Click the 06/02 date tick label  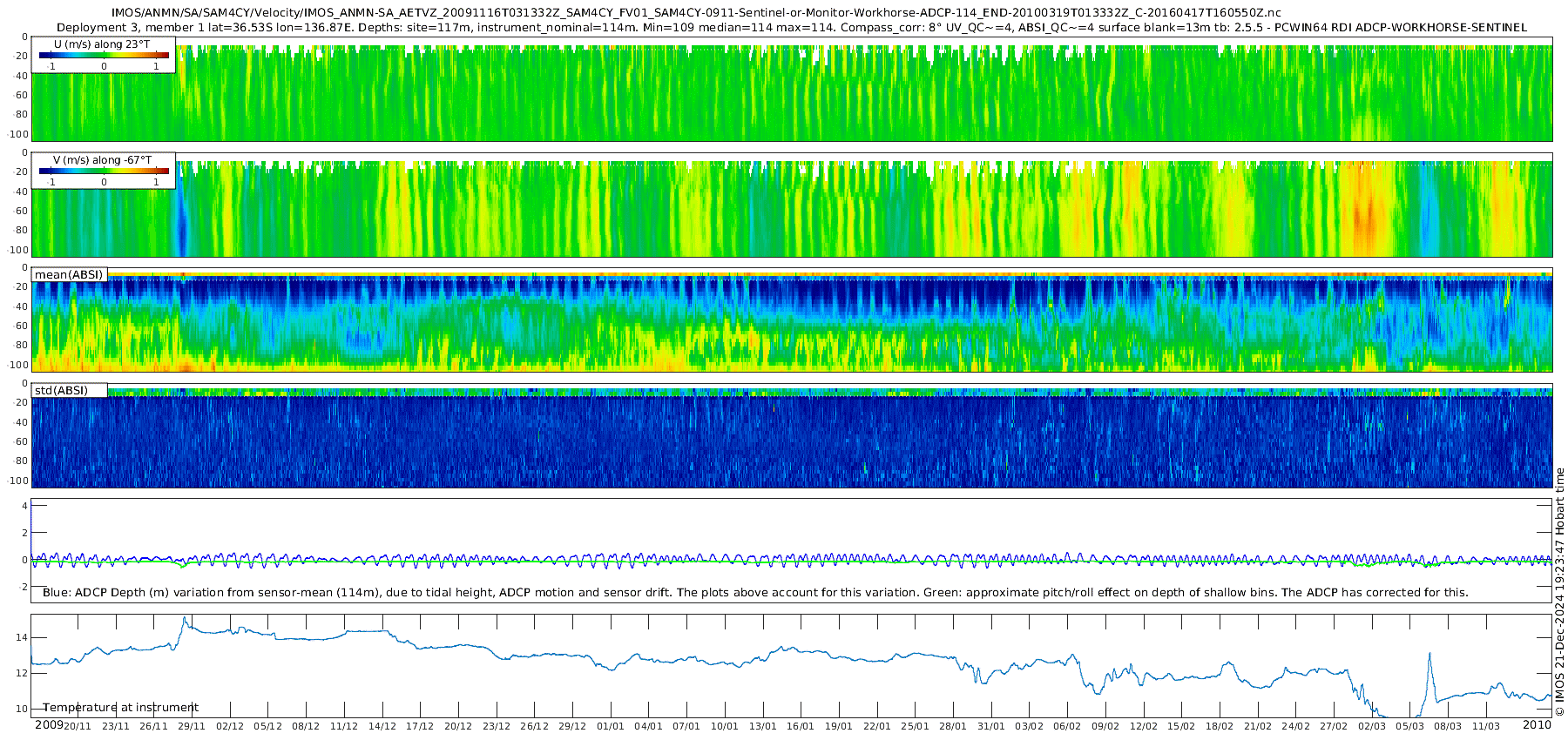(1067, 727)
